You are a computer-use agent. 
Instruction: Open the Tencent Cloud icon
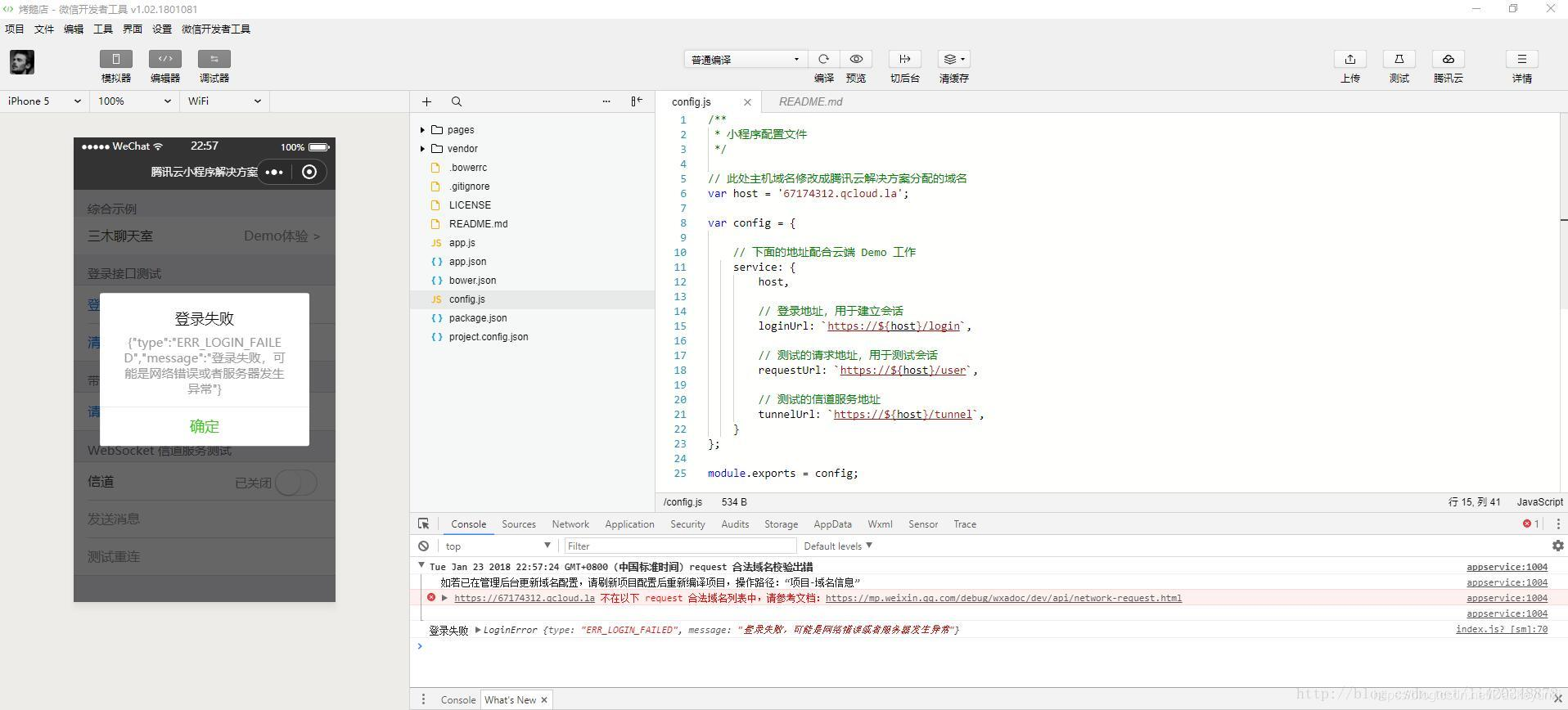1449,59
